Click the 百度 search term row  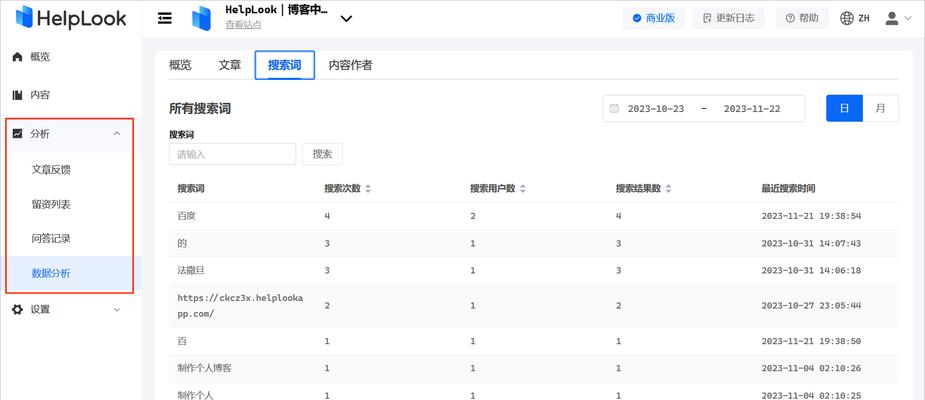534,216
